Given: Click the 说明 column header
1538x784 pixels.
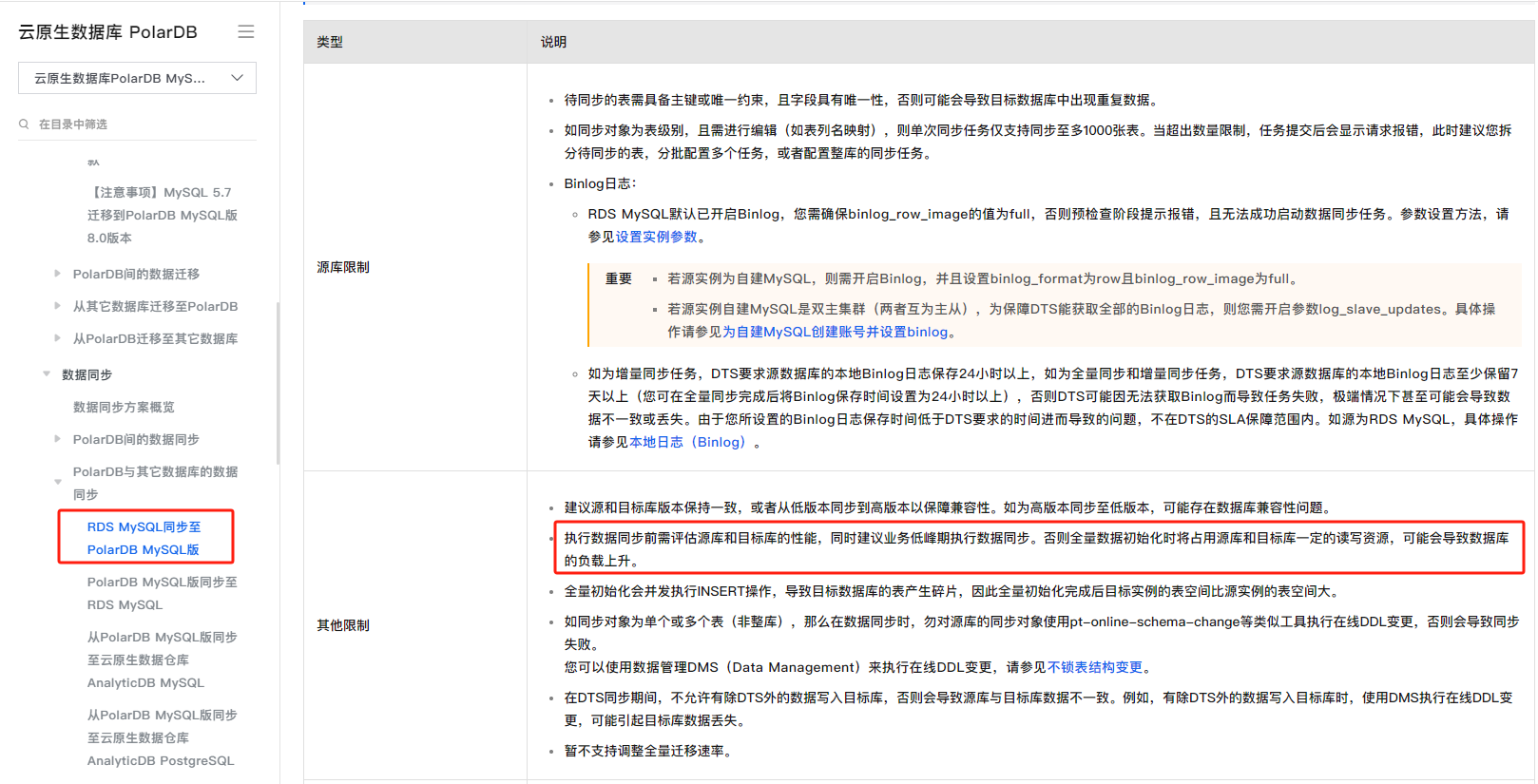Looking at the screenshot, I should 553,42.
